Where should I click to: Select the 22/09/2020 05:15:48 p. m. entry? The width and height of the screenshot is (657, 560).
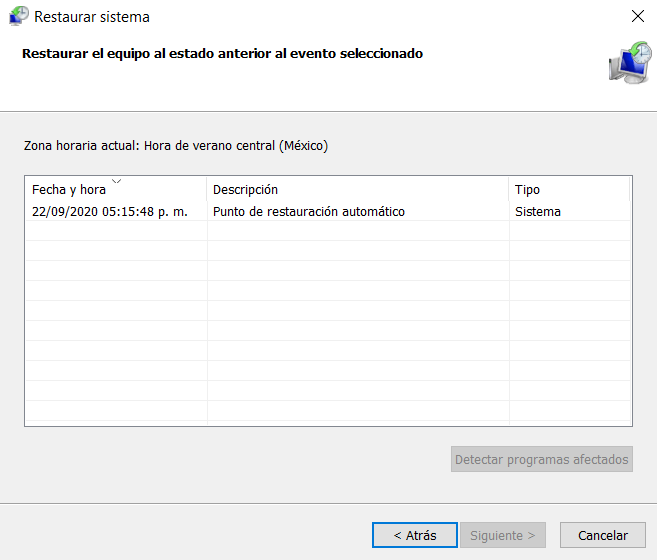[110, 212]
